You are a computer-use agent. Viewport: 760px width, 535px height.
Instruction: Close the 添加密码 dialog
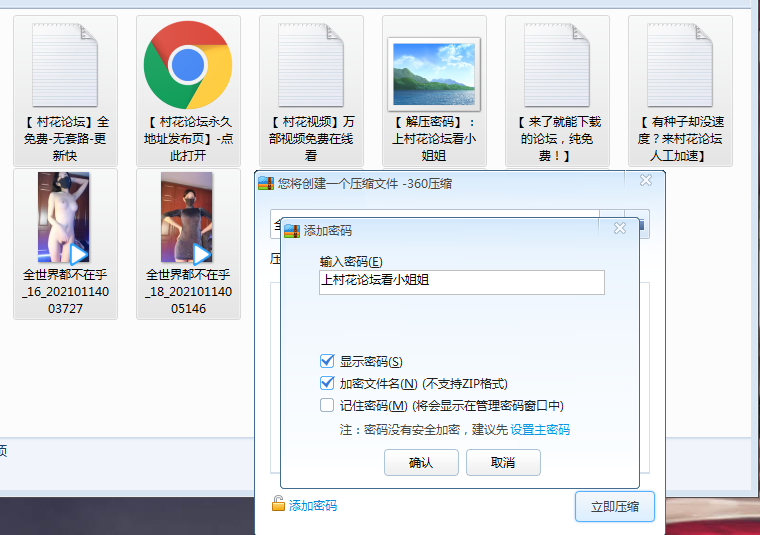[619, 229]
